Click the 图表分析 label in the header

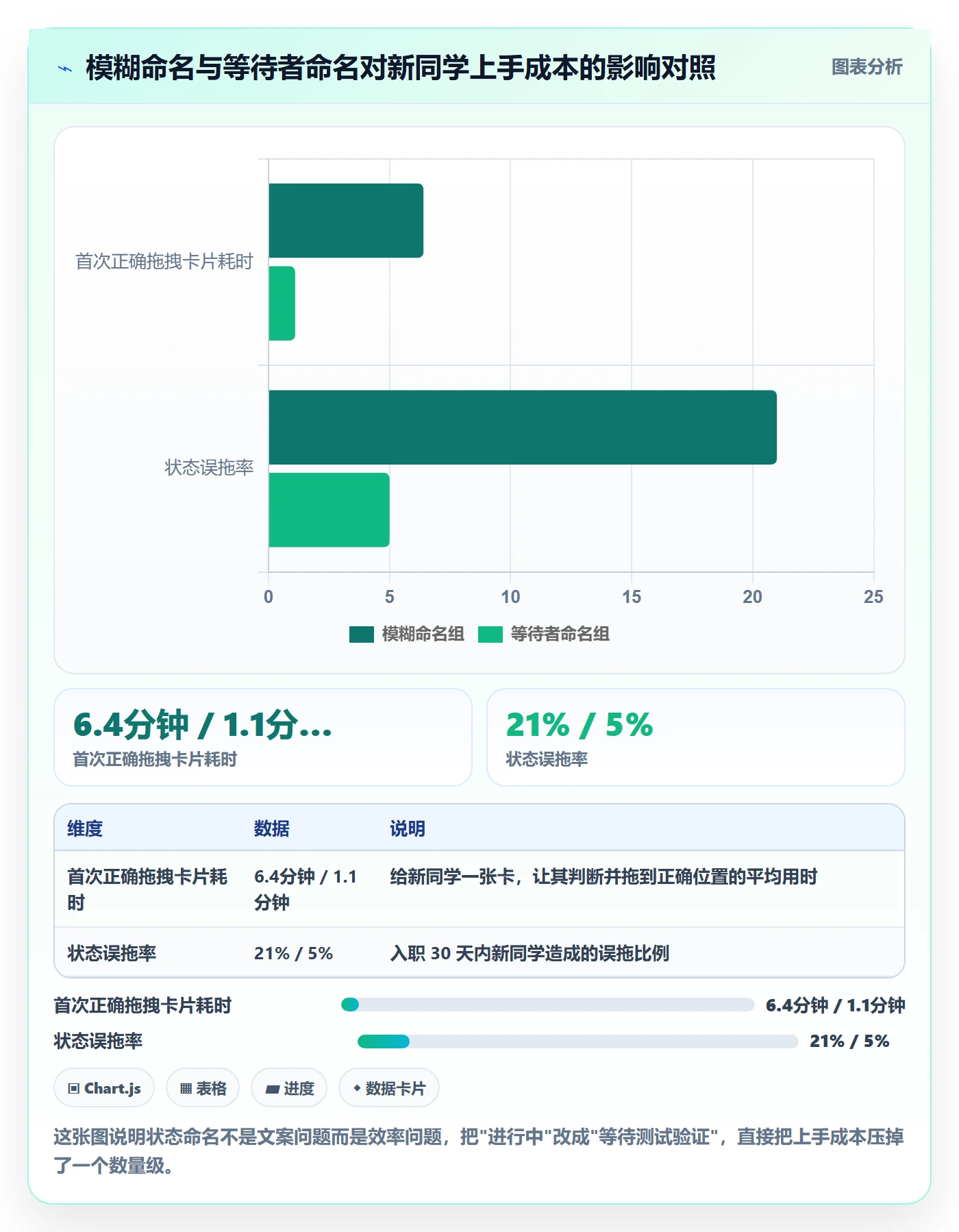point(867,67)
